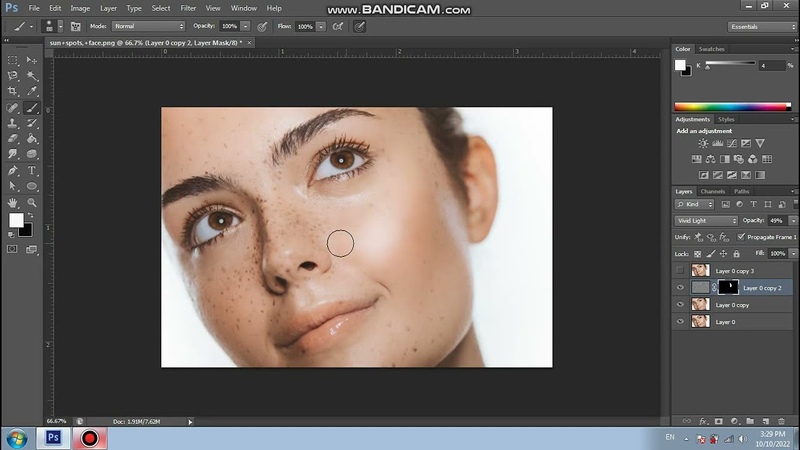Open brush Flow slider dropdown
The height and width of the screenshot is (450, 800).
pyautogui.click(x=321, y=27)
